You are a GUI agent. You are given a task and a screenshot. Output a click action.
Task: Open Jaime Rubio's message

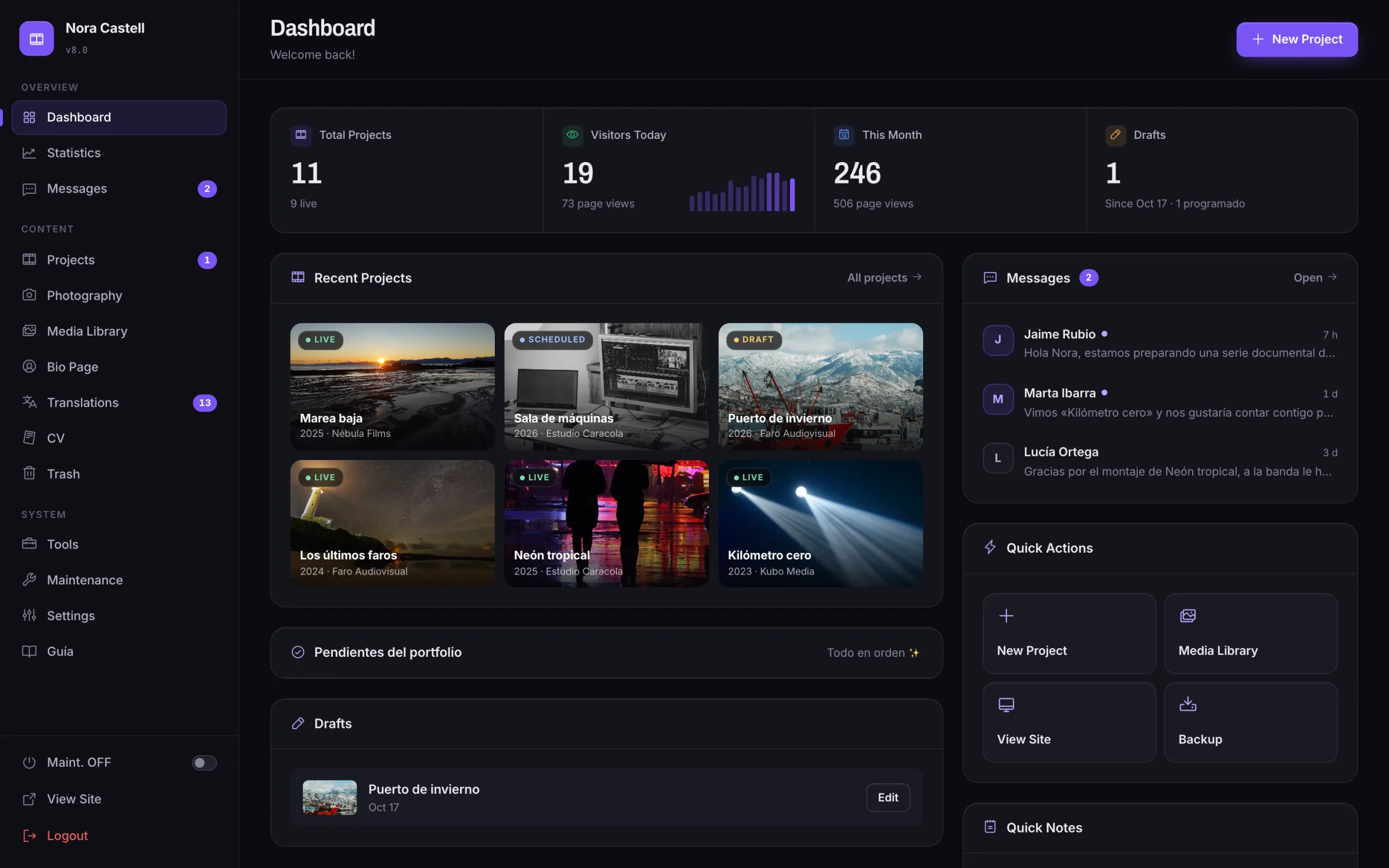coord(1160,343)
